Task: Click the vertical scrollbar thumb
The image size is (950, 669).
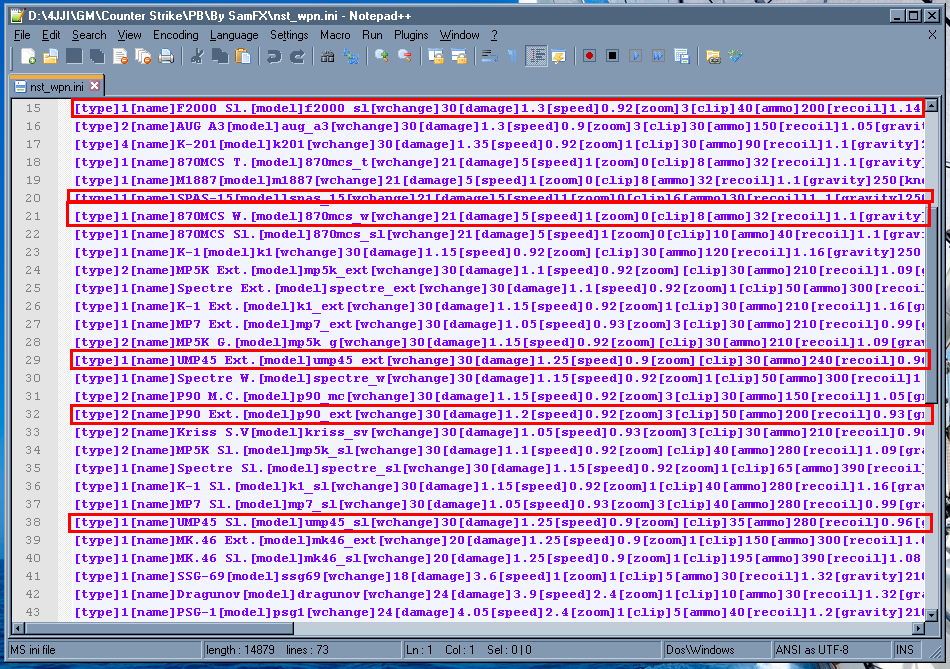Action: [931, 305]
